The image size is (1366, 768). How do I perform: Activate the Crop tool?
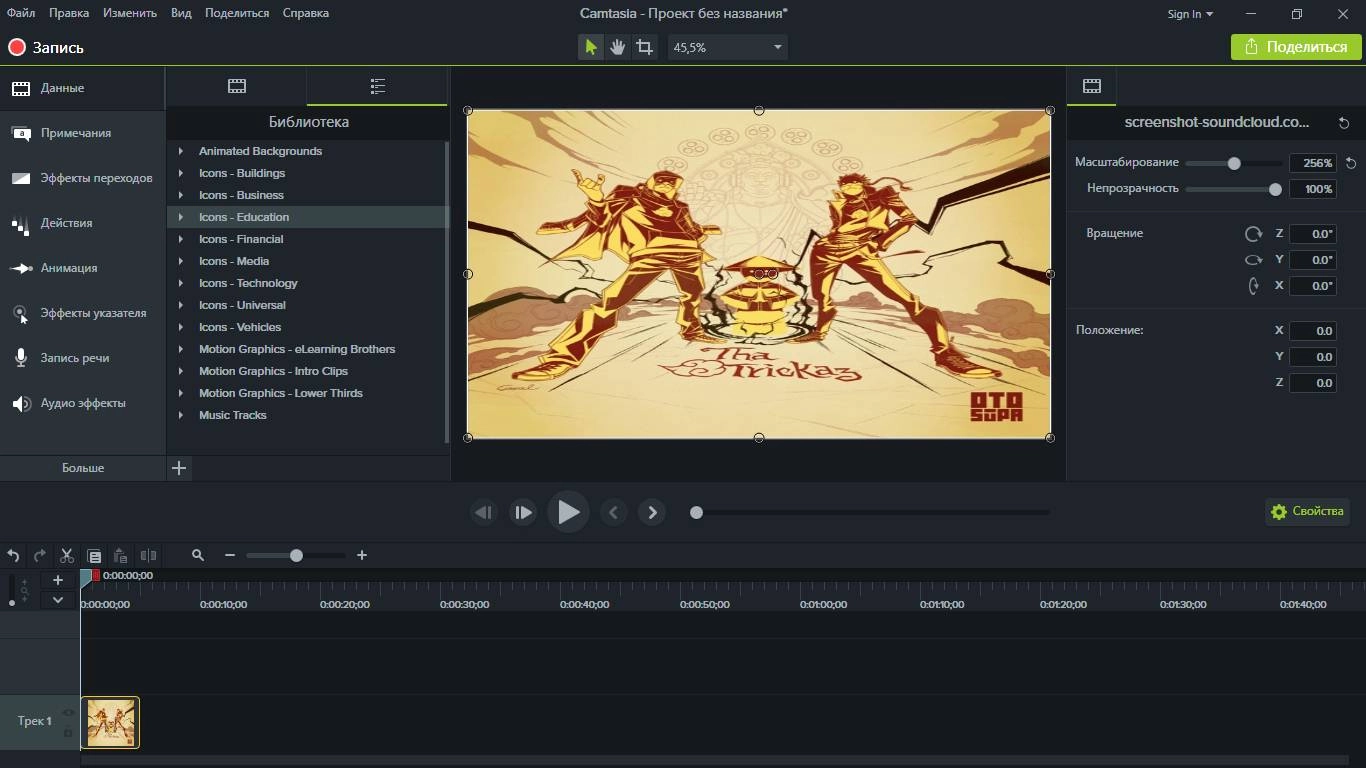click(x=645, y=47)
